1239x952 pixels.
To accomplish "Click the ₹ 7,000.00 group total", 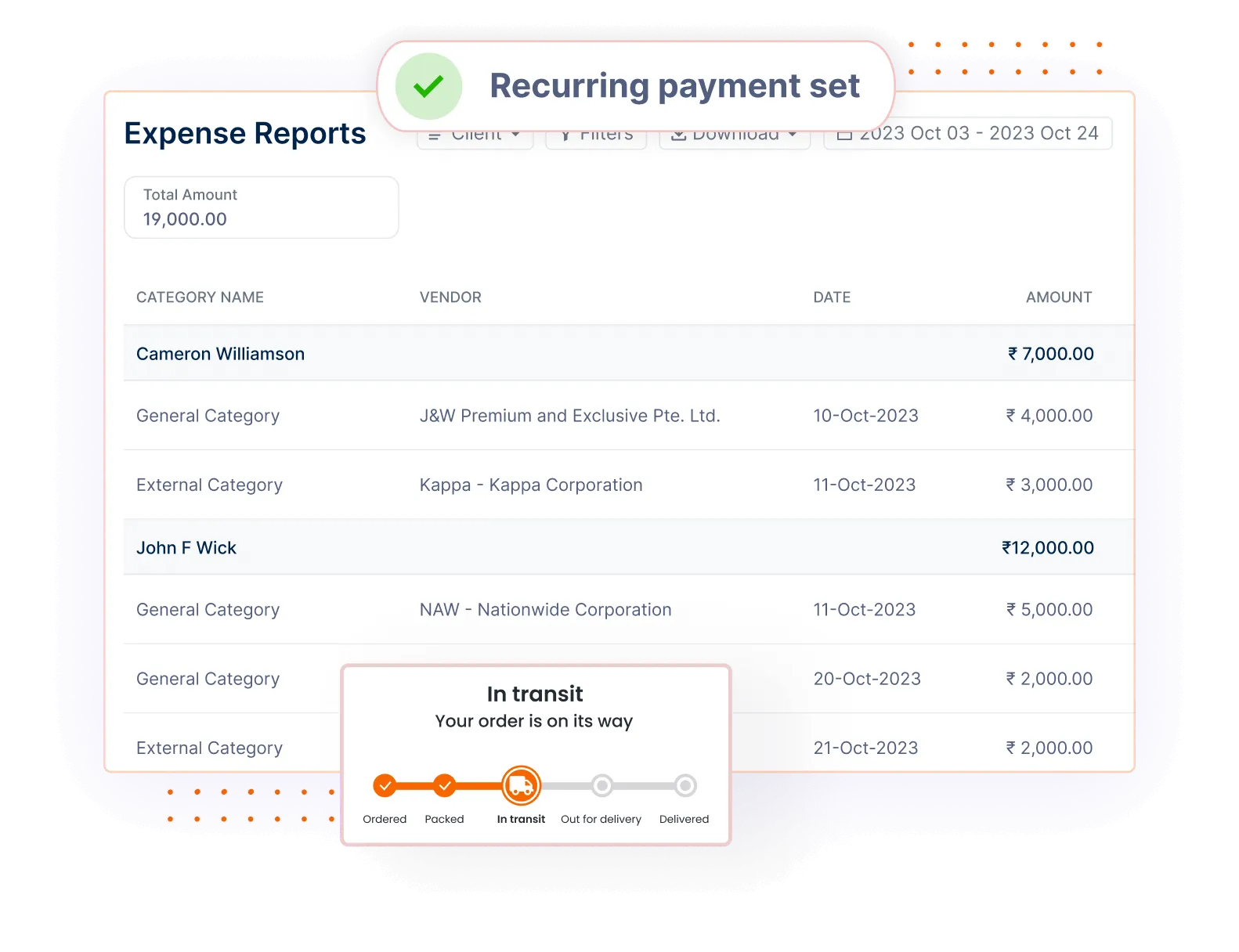I will [x=1050, y=354].
